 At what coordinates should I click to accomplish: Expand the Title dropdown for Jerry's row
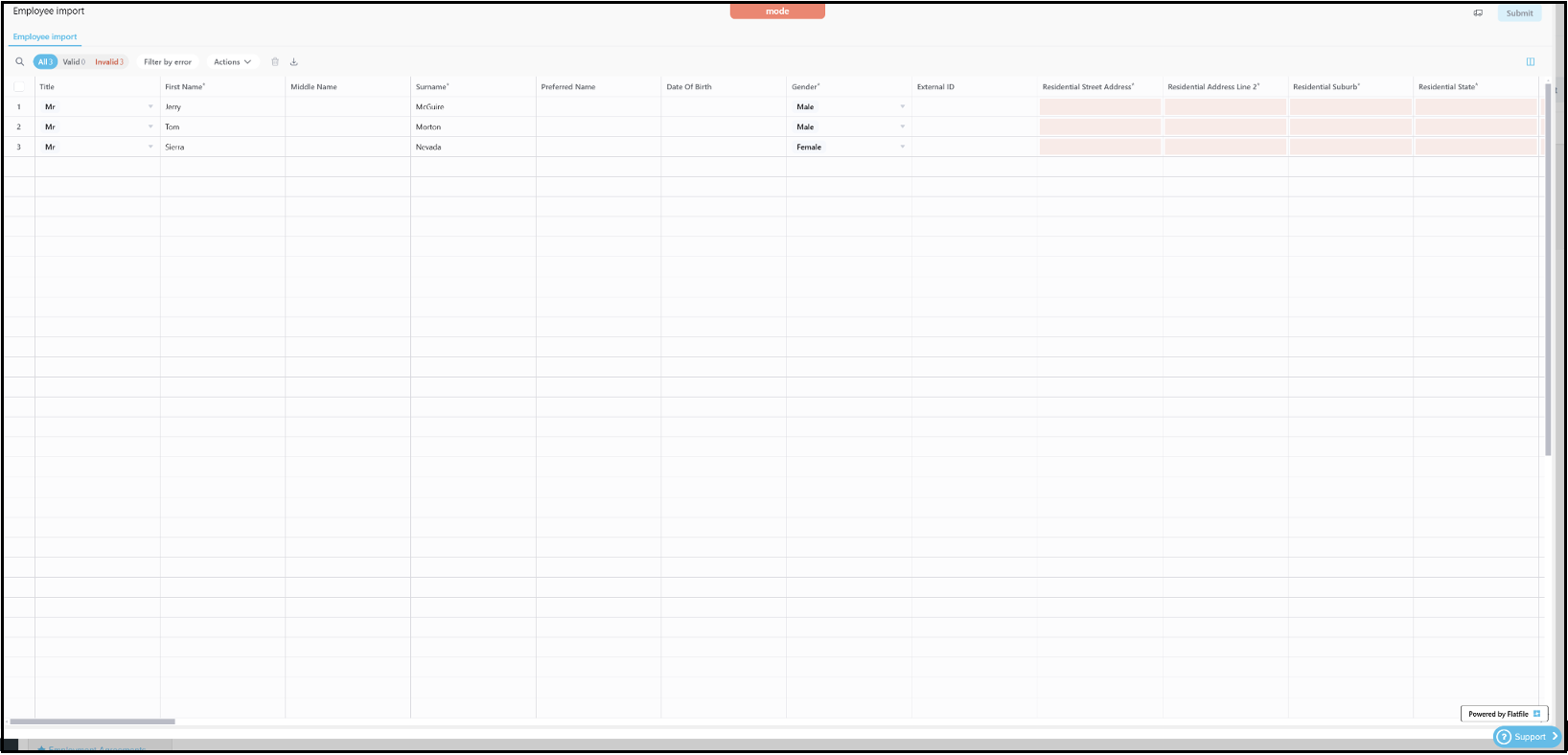point(150,107)
